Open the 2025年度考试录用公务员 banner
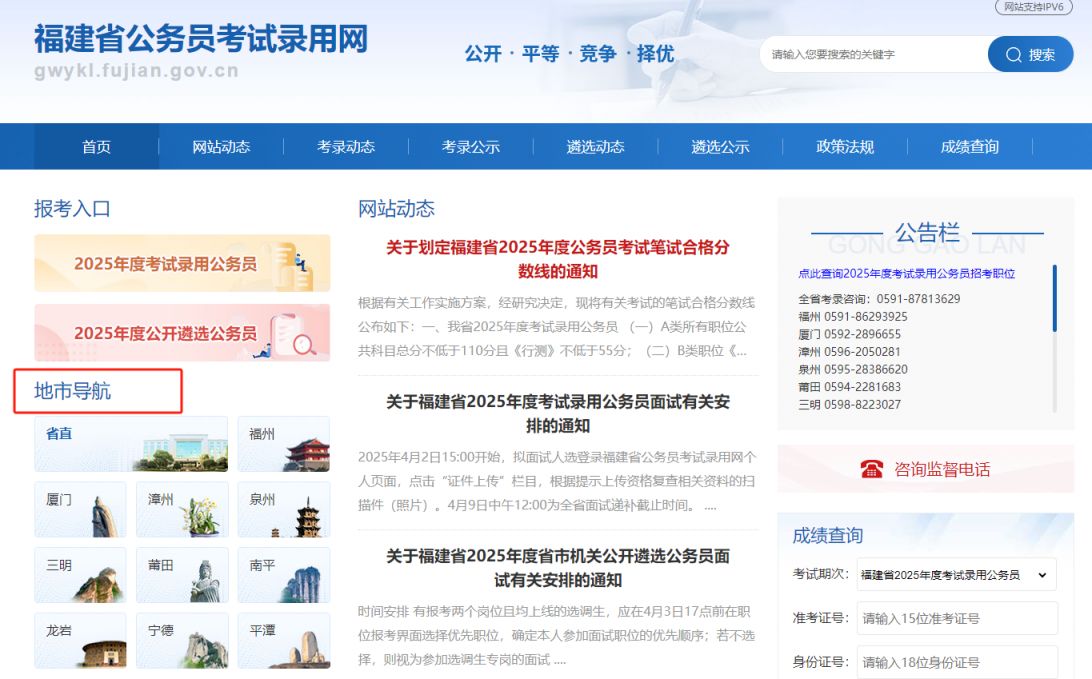The image size is (1092, 679). coord(182,264)
